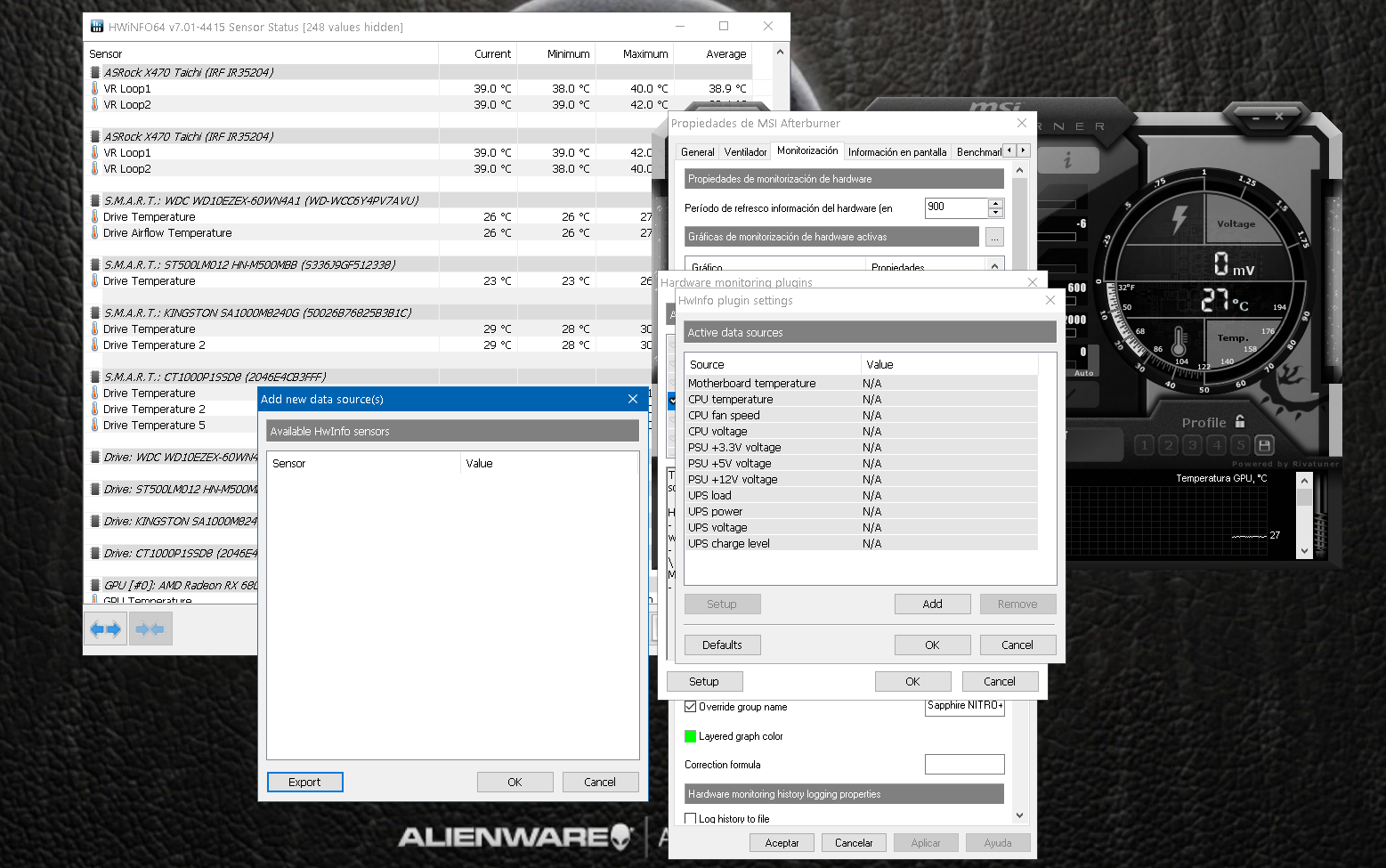Open the General tab in Afterburner properties
Viewport: 1386px width, 868px height.
coord(697,152)
